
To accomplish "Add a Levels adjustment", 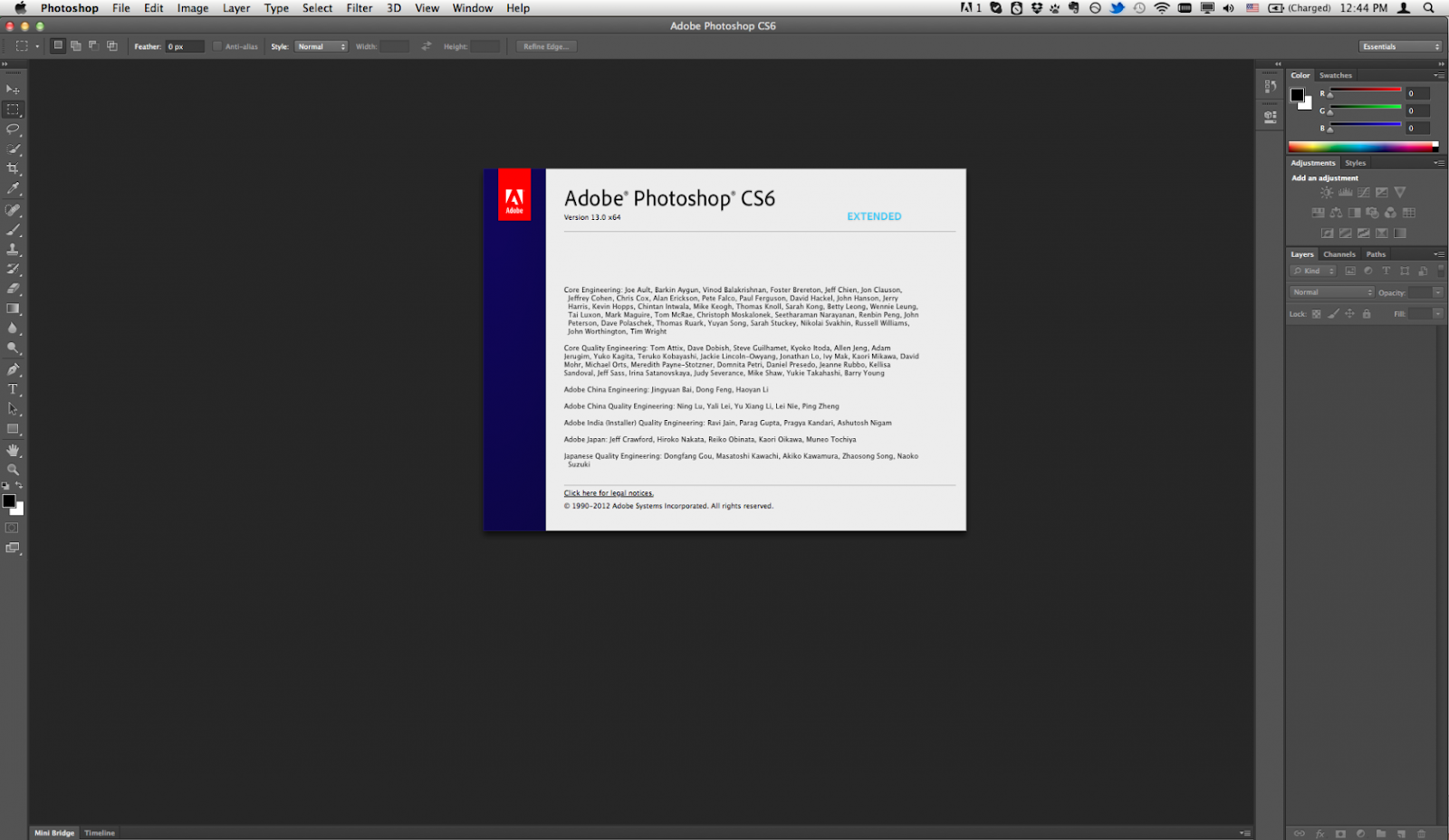I will click(1345, 193).
